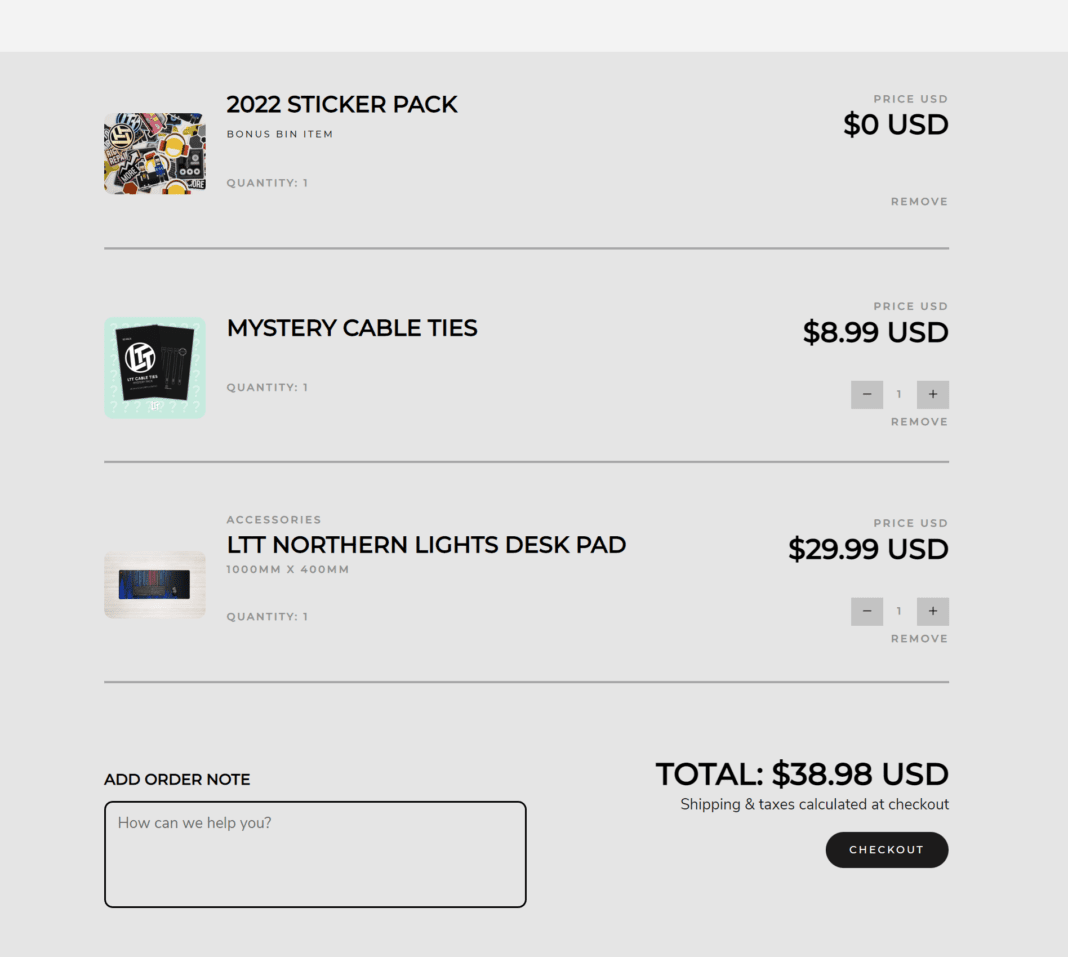Open the Mystery Cable Ties product image

pos(155,367)
